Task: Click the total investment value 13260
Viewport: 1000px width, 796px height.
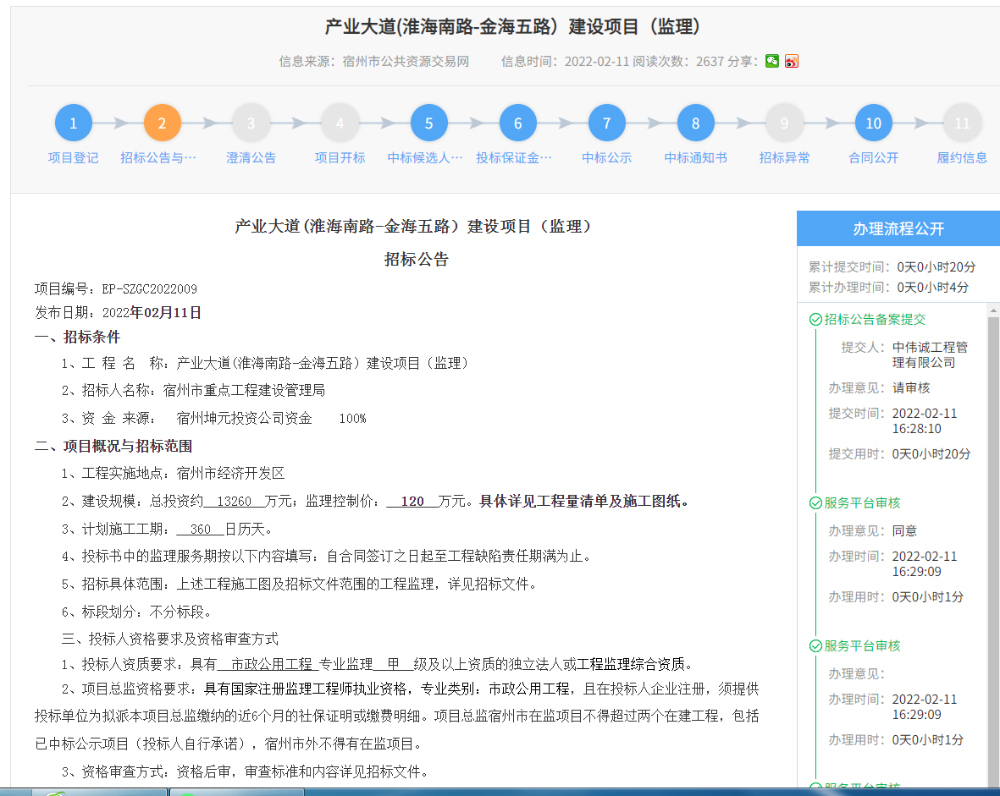Action: 234,501
